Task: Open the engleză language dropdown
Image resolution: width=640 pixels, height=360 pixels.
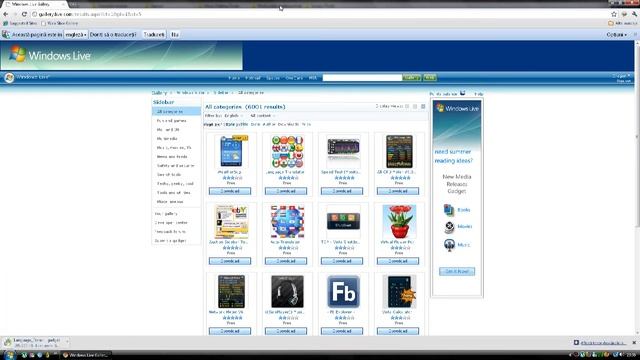Action: click(x=76, y=35)
